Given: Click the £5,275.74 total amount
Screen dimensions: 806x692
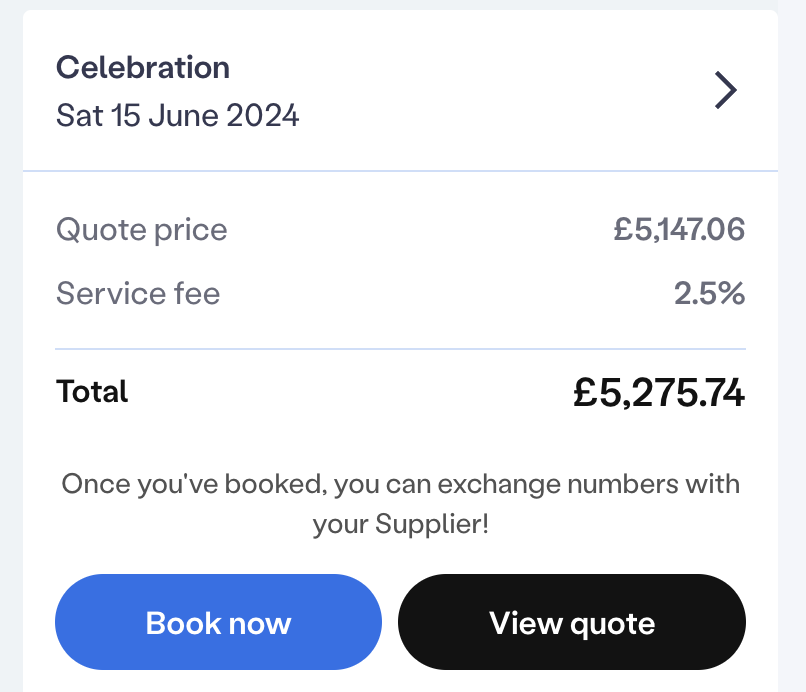Looking at the screenshot, I should (x=659, y=392).
